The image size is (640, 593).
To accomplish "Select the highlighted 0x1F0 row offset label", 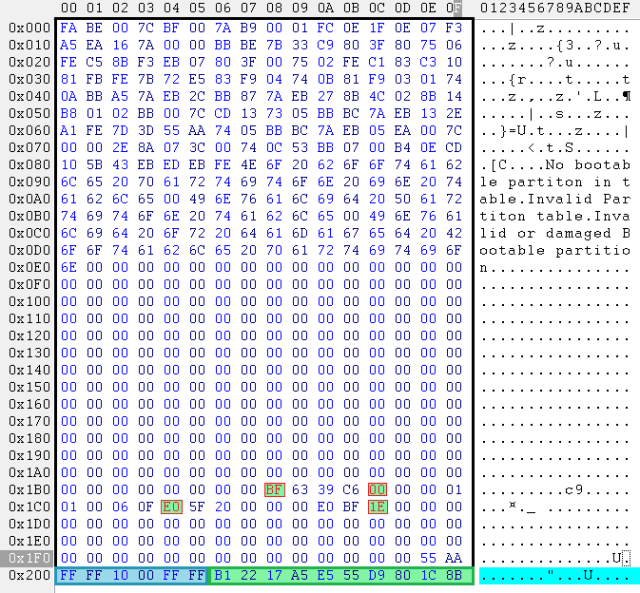I will (x=29, y=558).
